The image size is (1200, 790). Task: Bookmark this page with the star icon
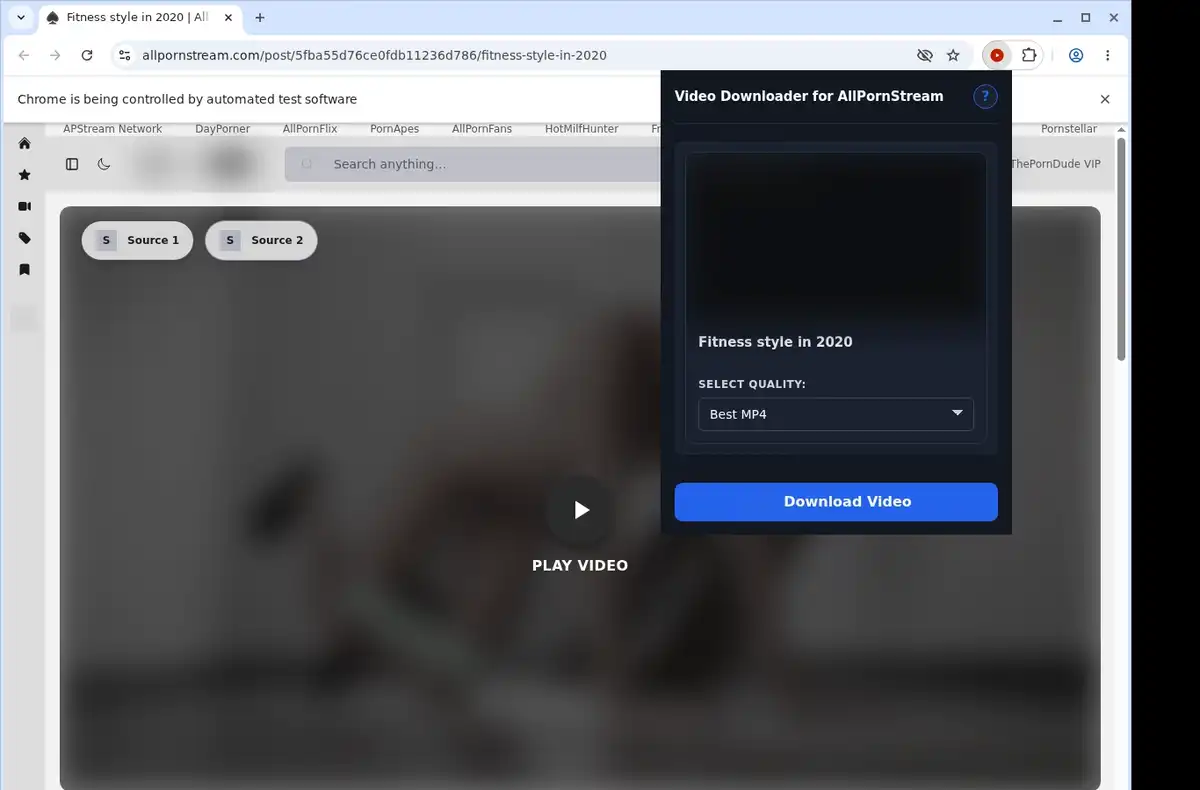click(953, 56)
